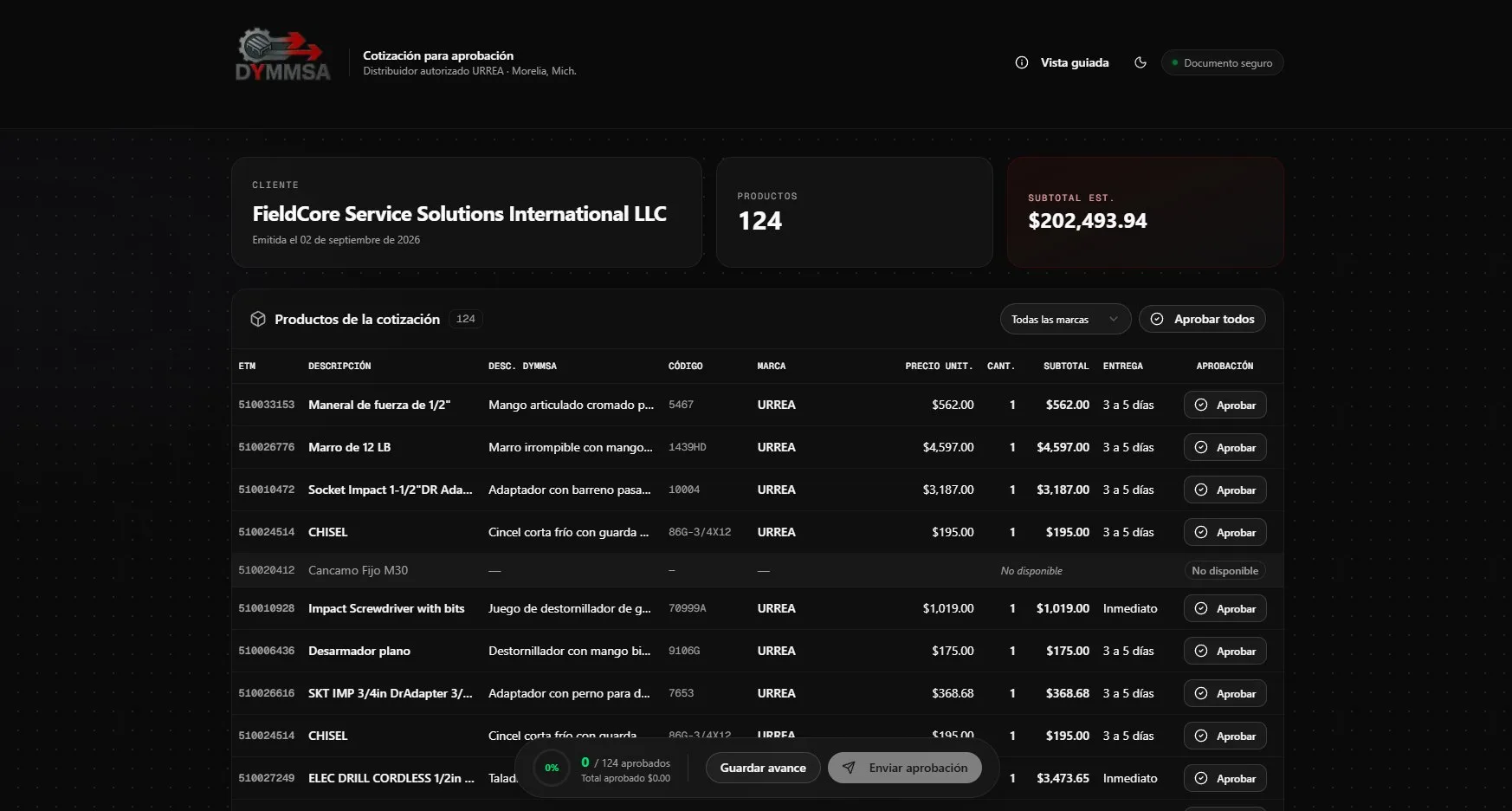Approve CHISEL row below Socket Impact row
This screenshot has width=1512, height=811.
1224,532
